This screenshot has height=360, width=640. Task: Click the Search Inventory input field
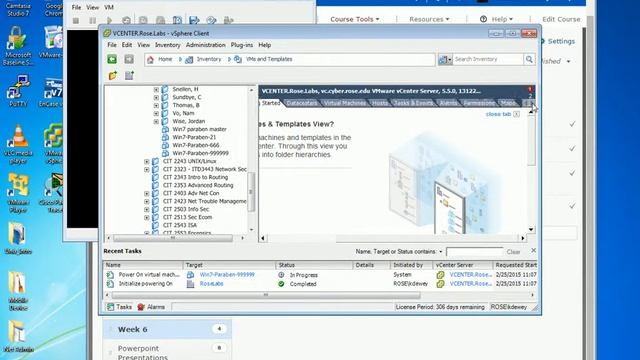coord(488,59)
